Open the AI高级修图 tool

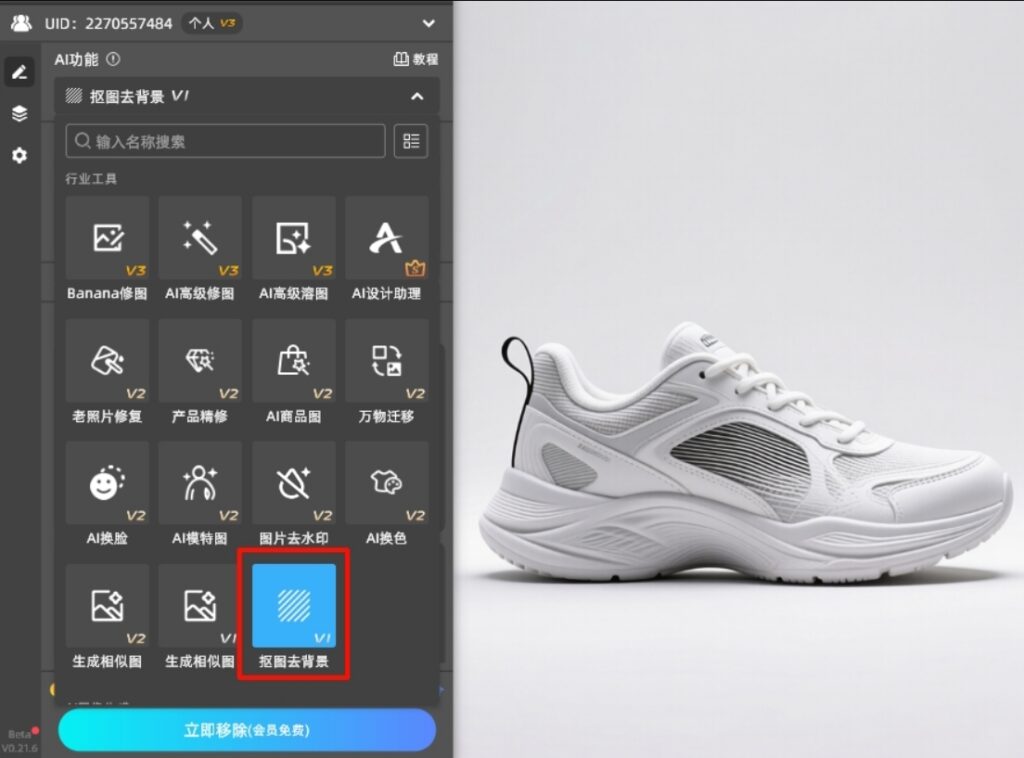pyautogui.click(x=200, y=240)
